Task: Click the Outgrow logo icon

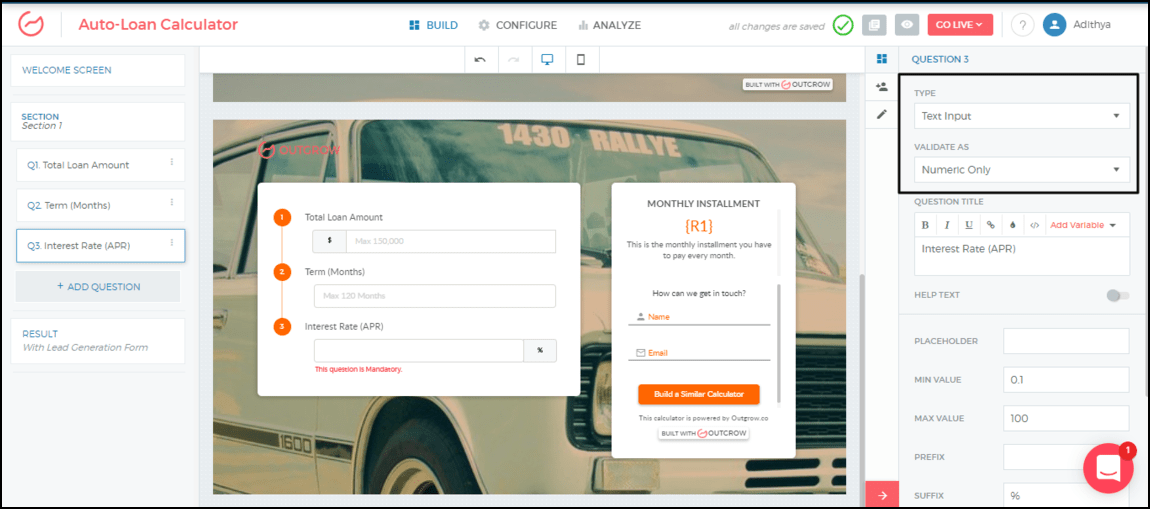Action: [31, 24]
